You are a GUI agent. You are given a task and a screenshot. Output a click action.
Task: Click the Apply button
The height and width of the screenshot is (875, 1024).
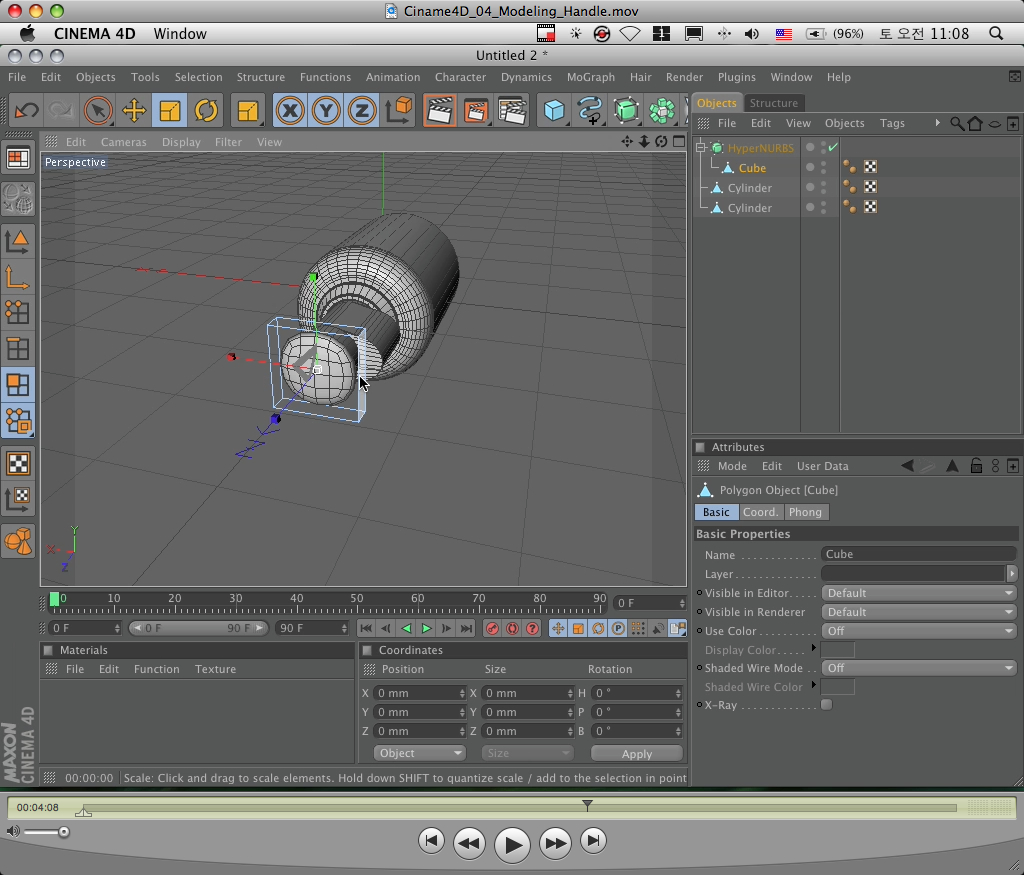tap(637, 754)
